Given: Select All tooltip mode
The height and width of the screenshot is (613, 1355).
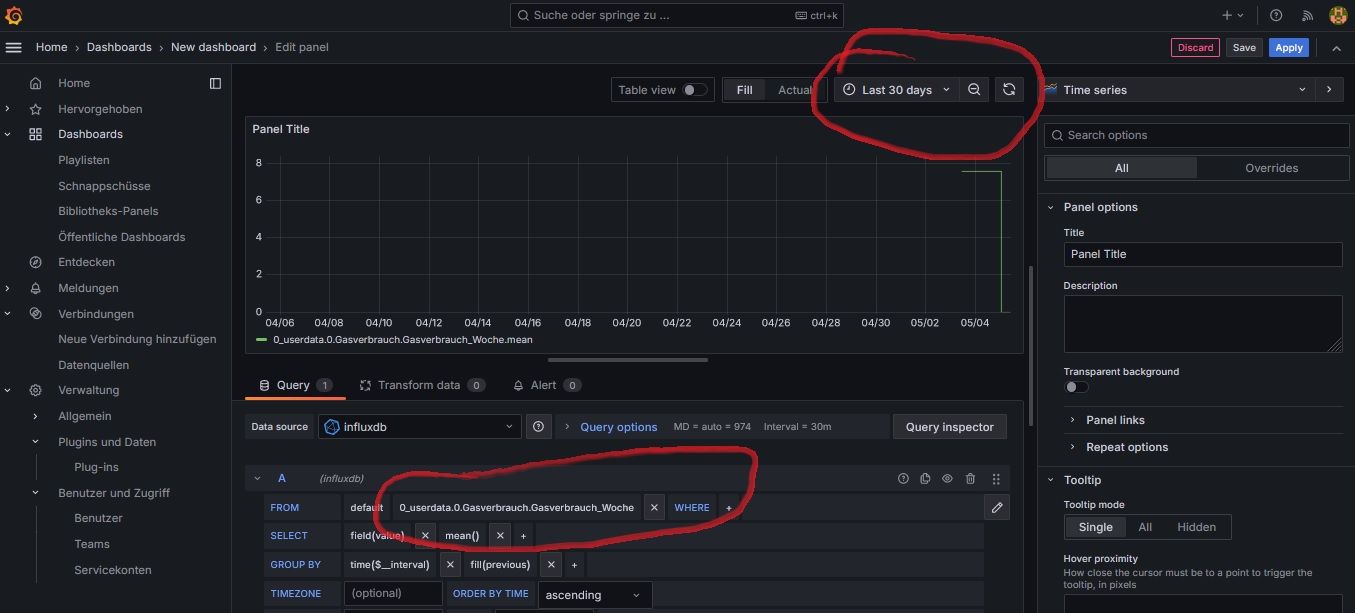Looking at the screenshot, I should [x=1145, y=527].
